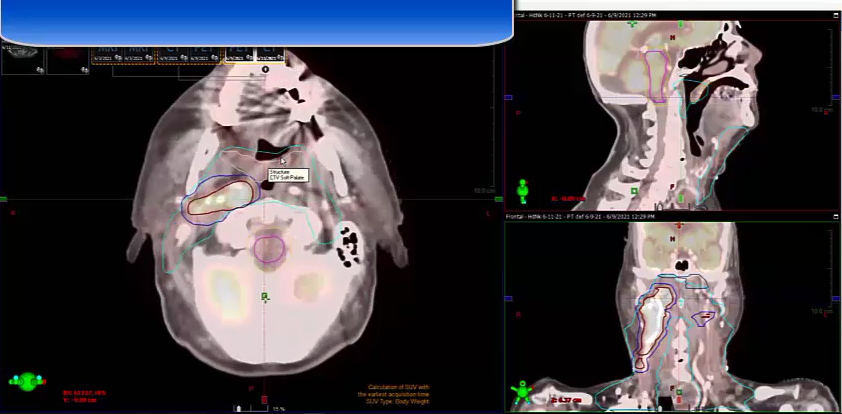Select the non-highlighted CT thumbnail beside MRI
Image resolution: width=842 pixels, height=414 pixels.
(172, 55)
